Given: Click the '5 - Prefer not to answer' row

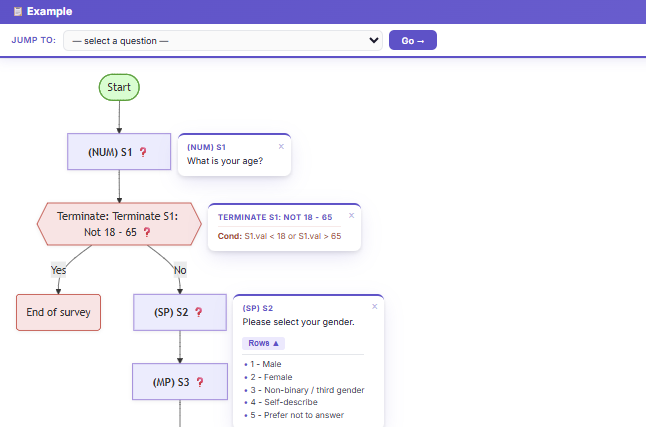Looking at the screenshot, I should (294, 415).
